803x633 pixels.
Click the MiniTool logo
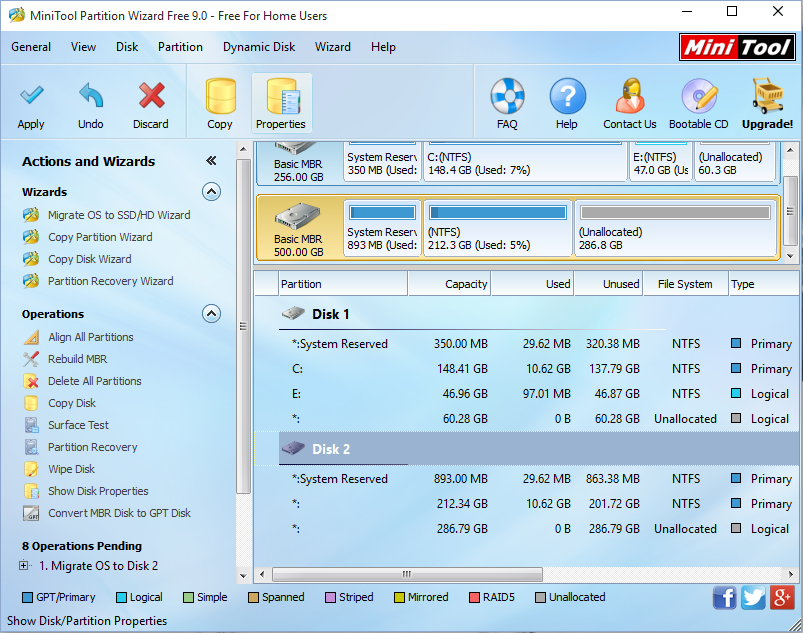click(x=737, y=47)
